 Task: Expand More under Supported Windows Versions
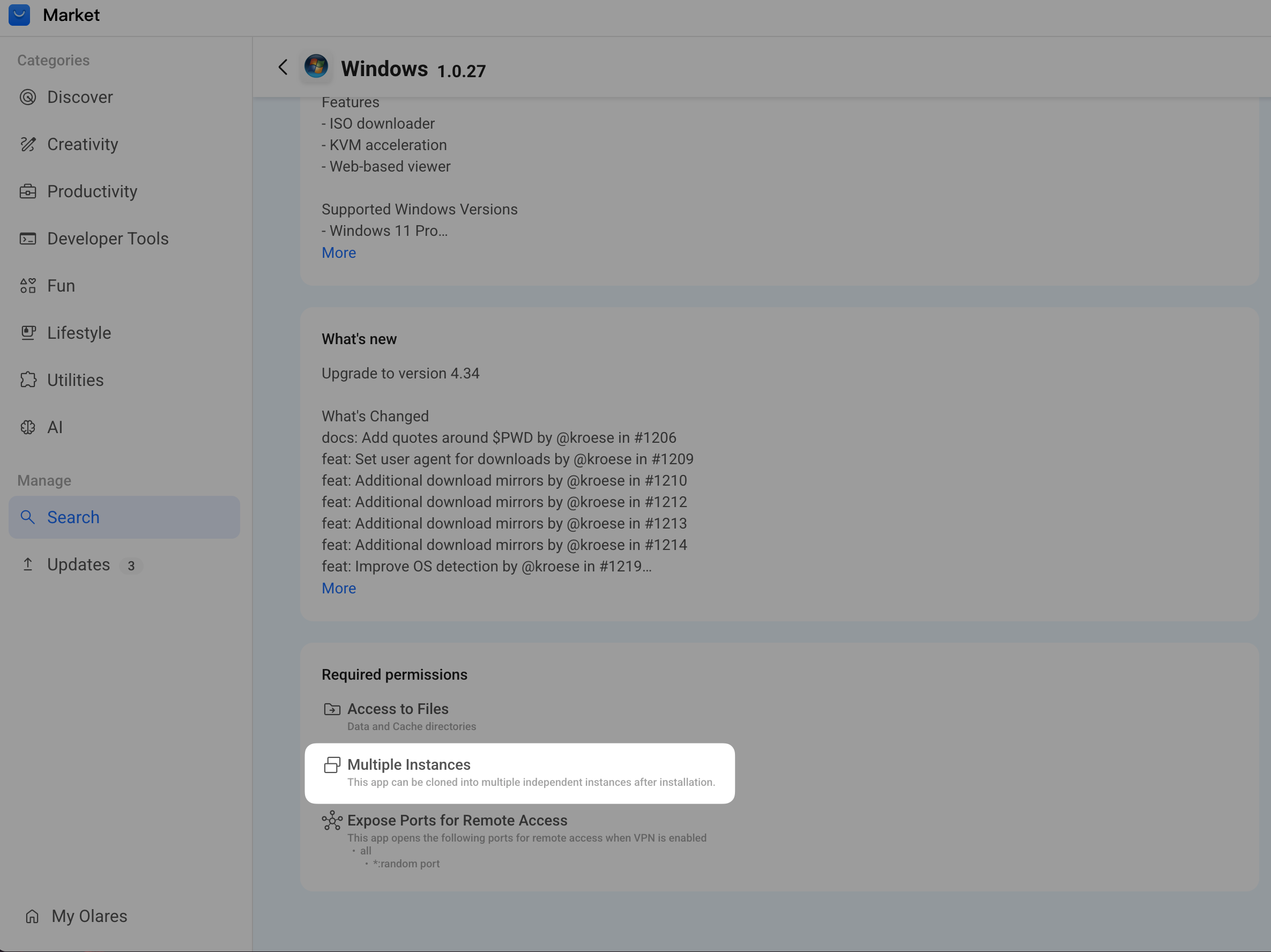338,253
